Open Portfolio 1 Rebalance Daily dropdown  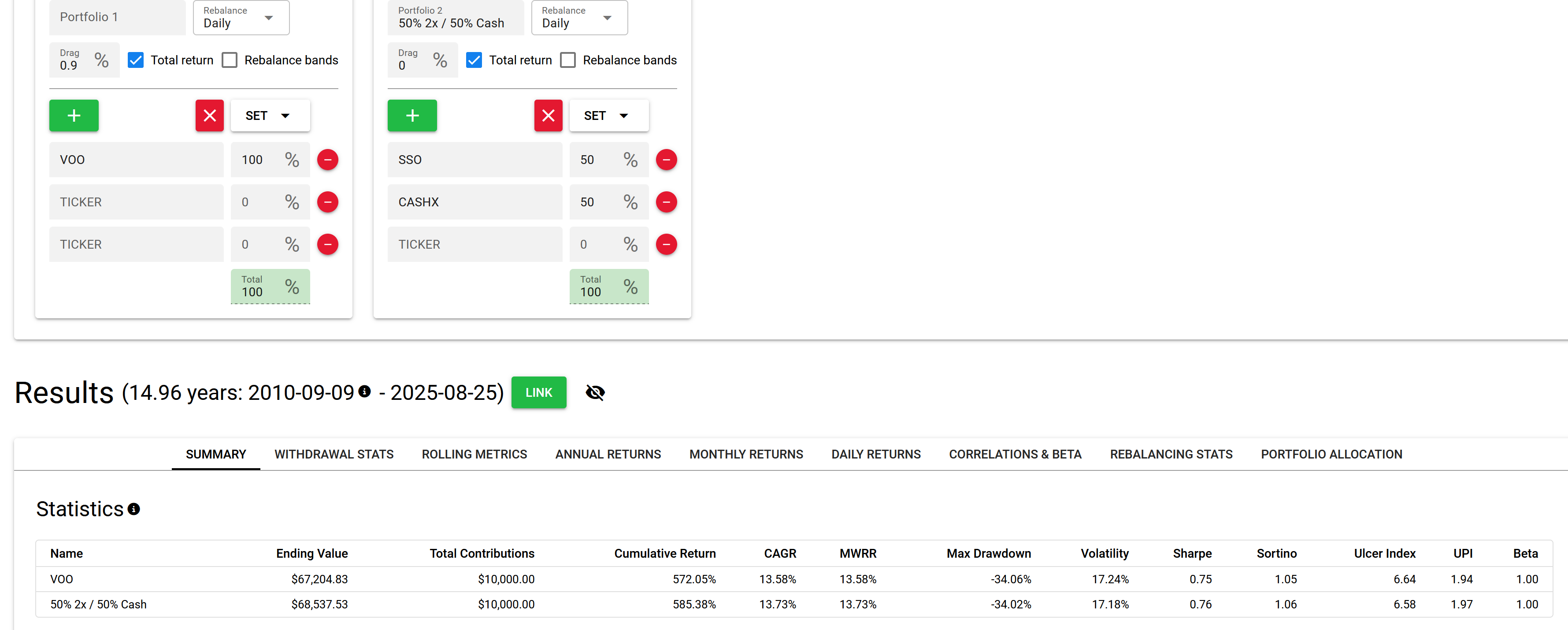(x=241, y=18)
